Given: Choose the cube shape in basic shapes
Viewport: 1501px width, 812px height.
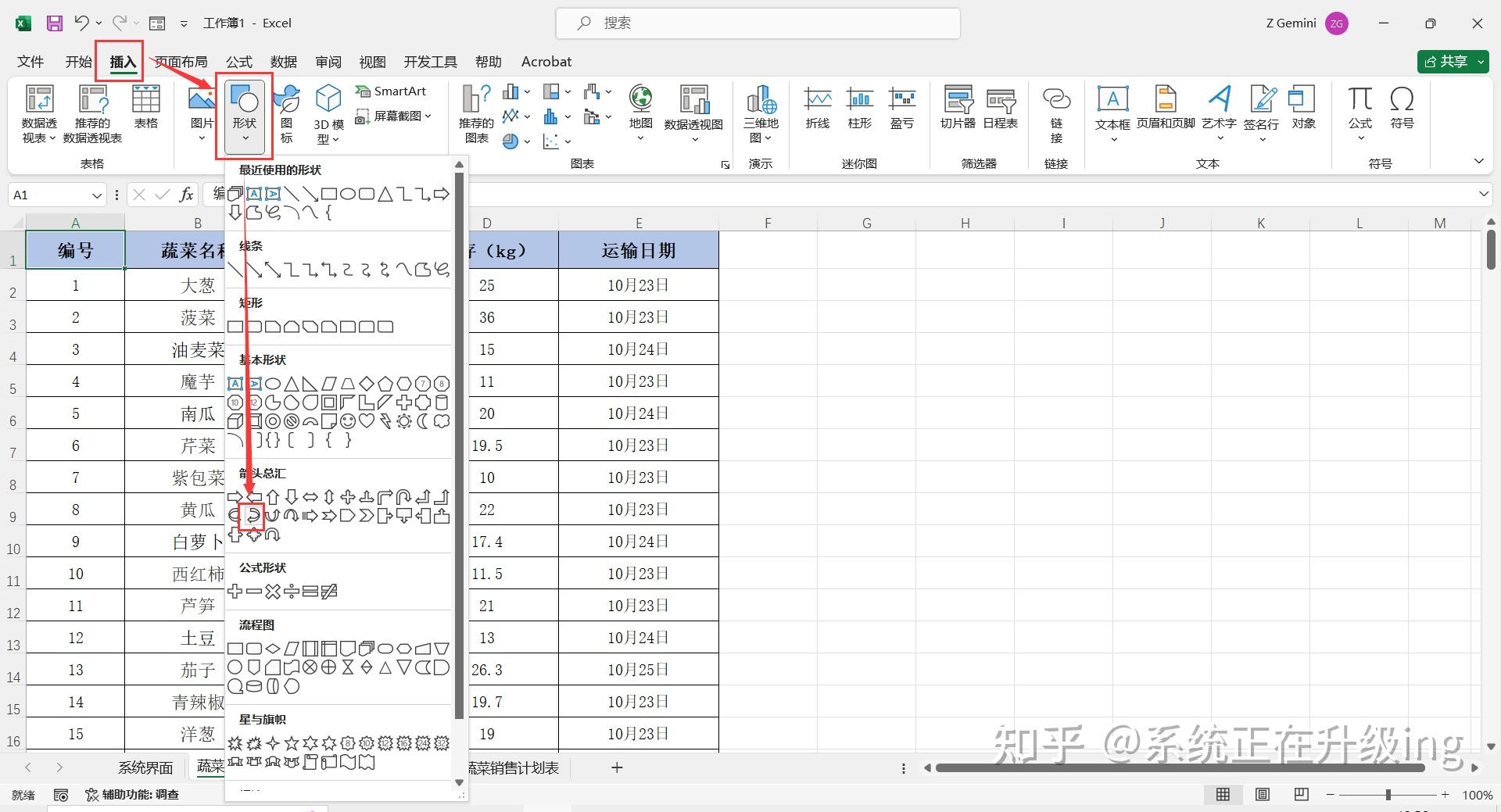Looking at the screenshot, I should click(235, 421).
